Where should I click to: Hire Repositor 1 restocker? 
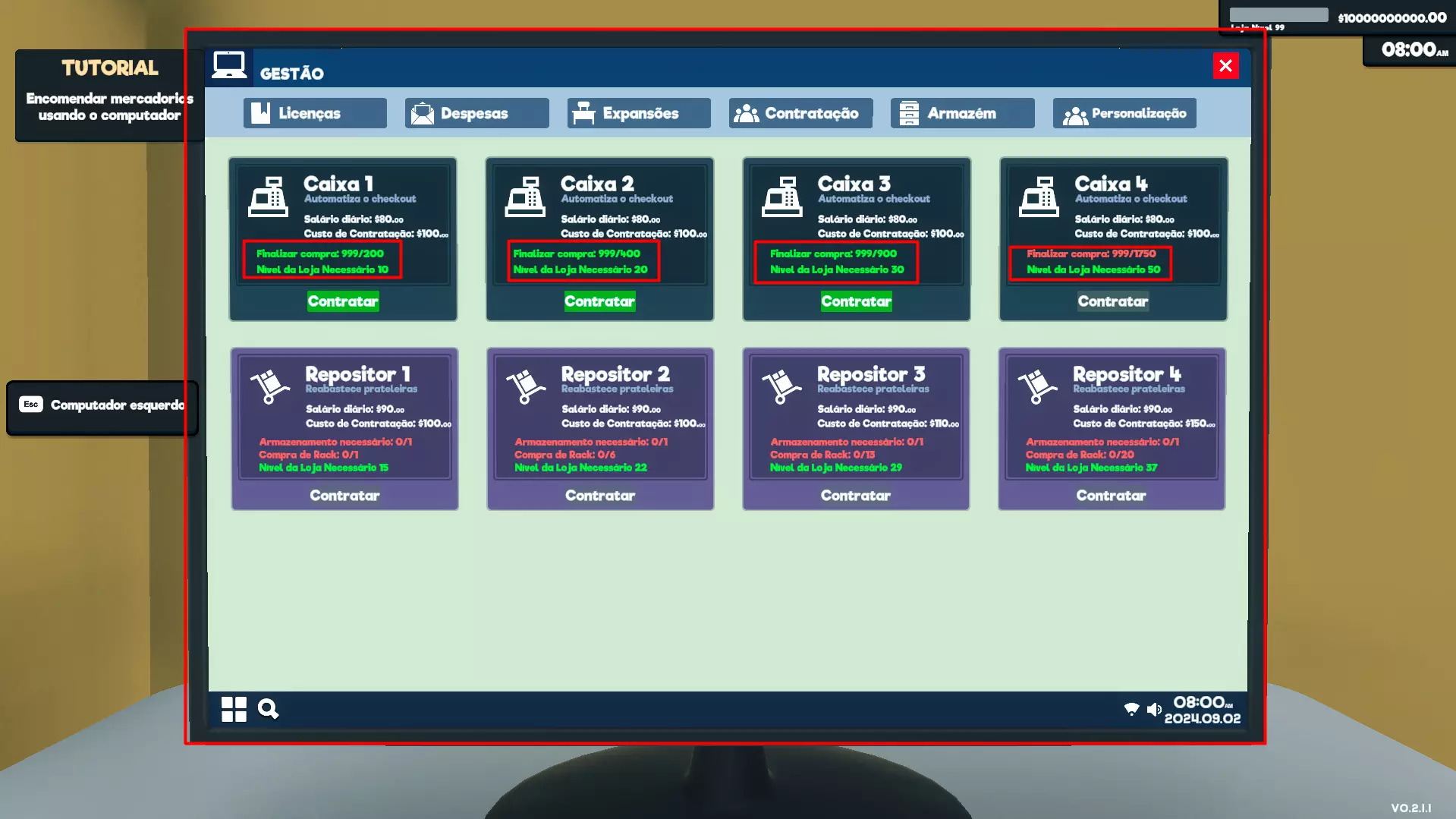coord(344,496)
